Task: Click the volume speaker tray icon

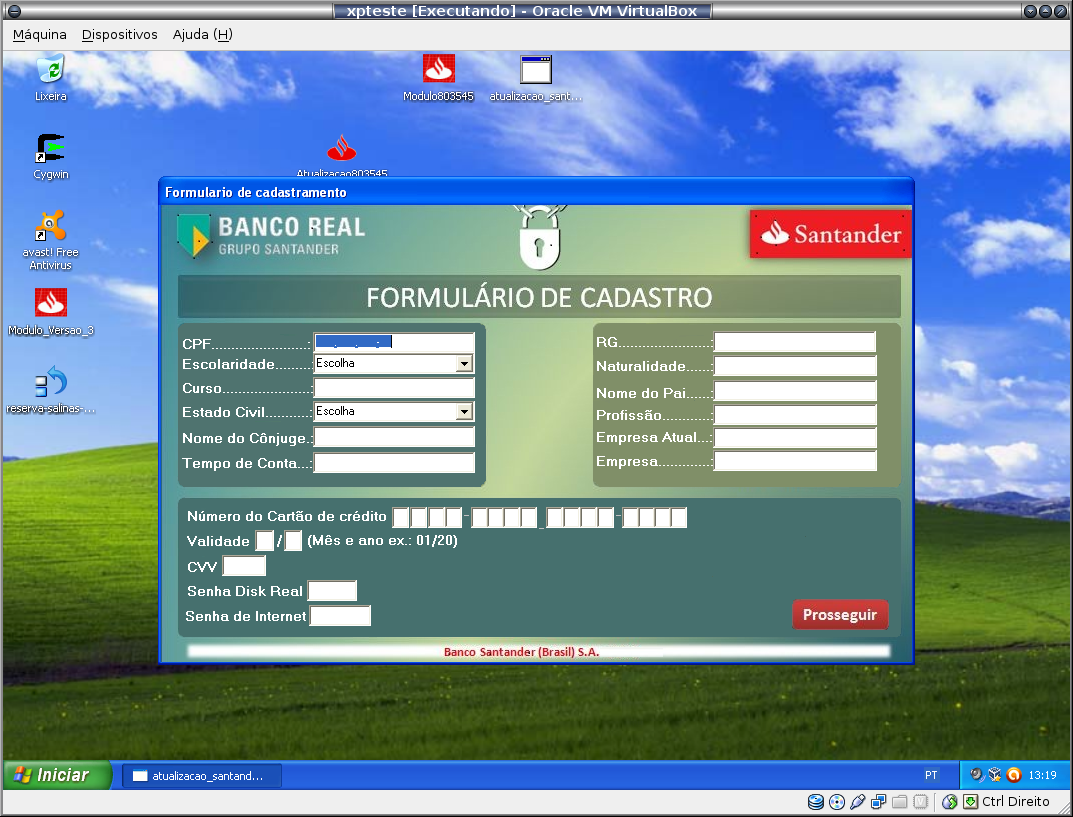Action: click(977, 775)
